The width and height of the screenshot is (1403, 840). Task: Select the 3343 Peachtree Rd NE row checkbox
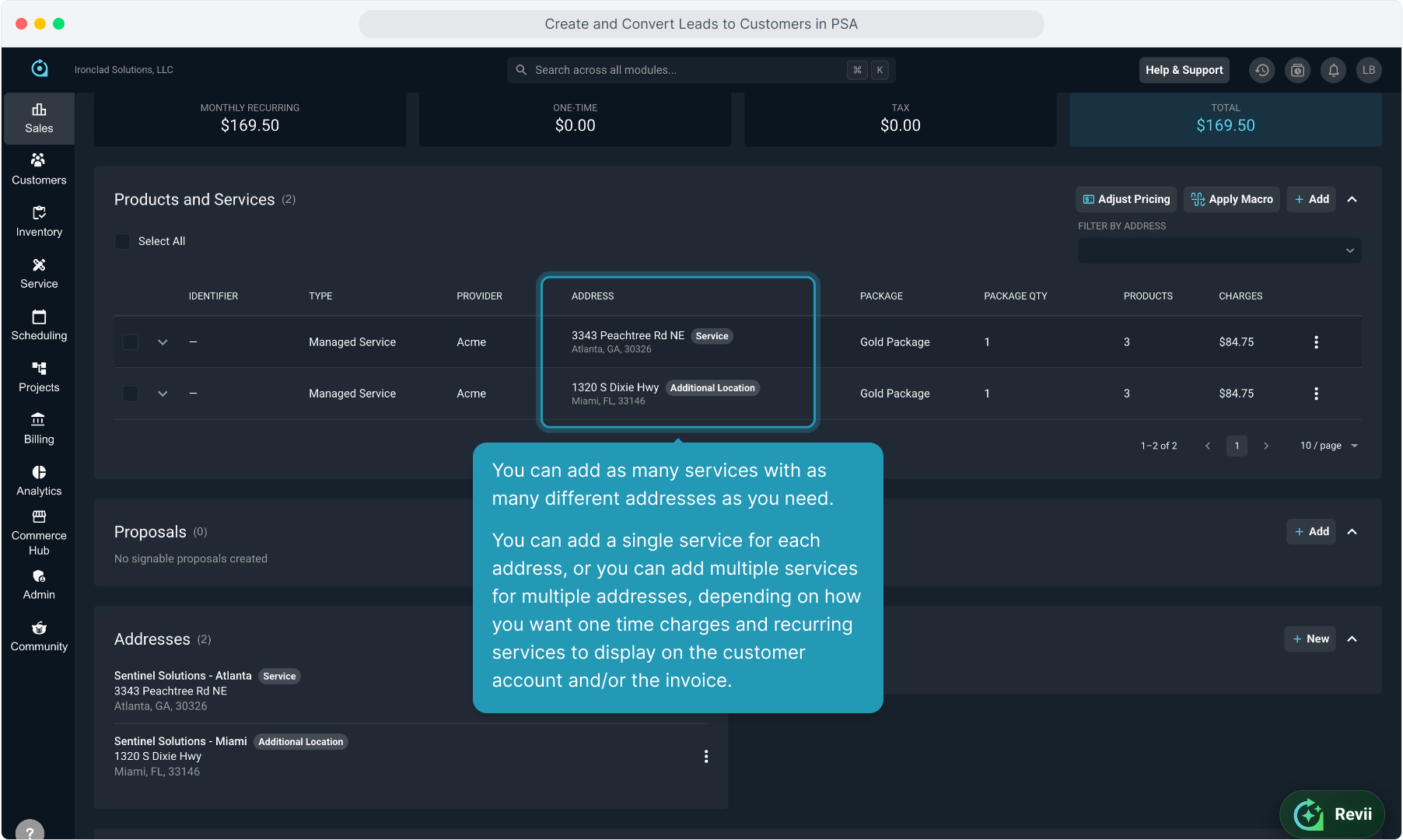pos(131,342)
